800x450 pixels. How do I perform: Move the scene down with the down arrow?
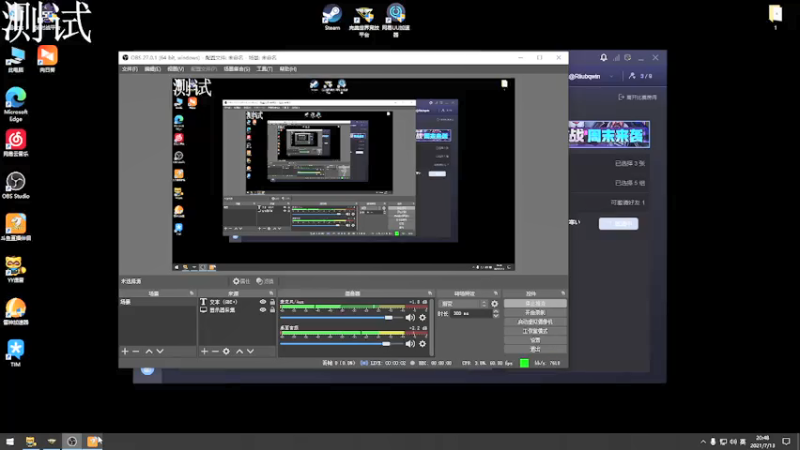point(160,351)
